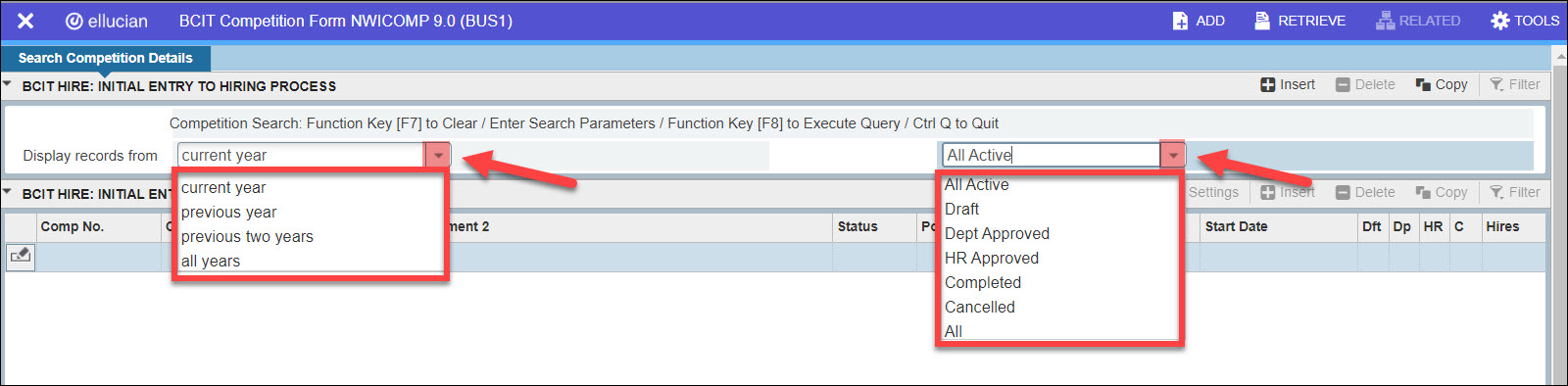The image size is (1568, 386).
Task: Open Settings in lower section toolbar
Action: pyautogui.click(x=1213, y=192)
